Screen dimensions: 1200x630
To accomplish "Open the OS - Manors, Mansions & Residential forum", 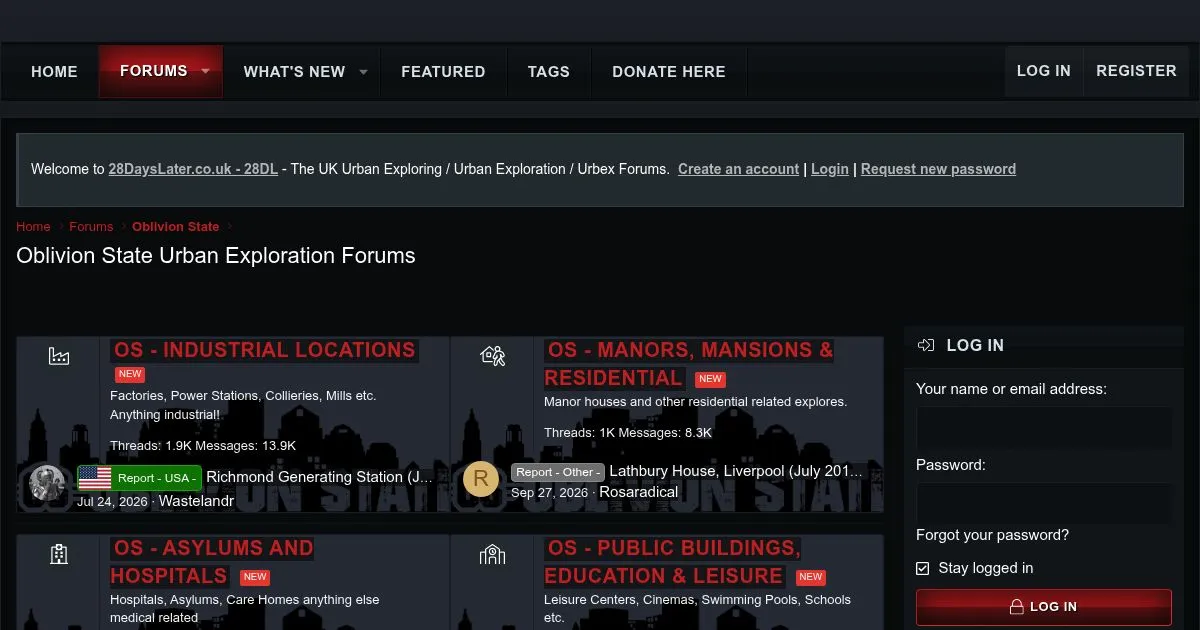I will (x=689, y=364).
